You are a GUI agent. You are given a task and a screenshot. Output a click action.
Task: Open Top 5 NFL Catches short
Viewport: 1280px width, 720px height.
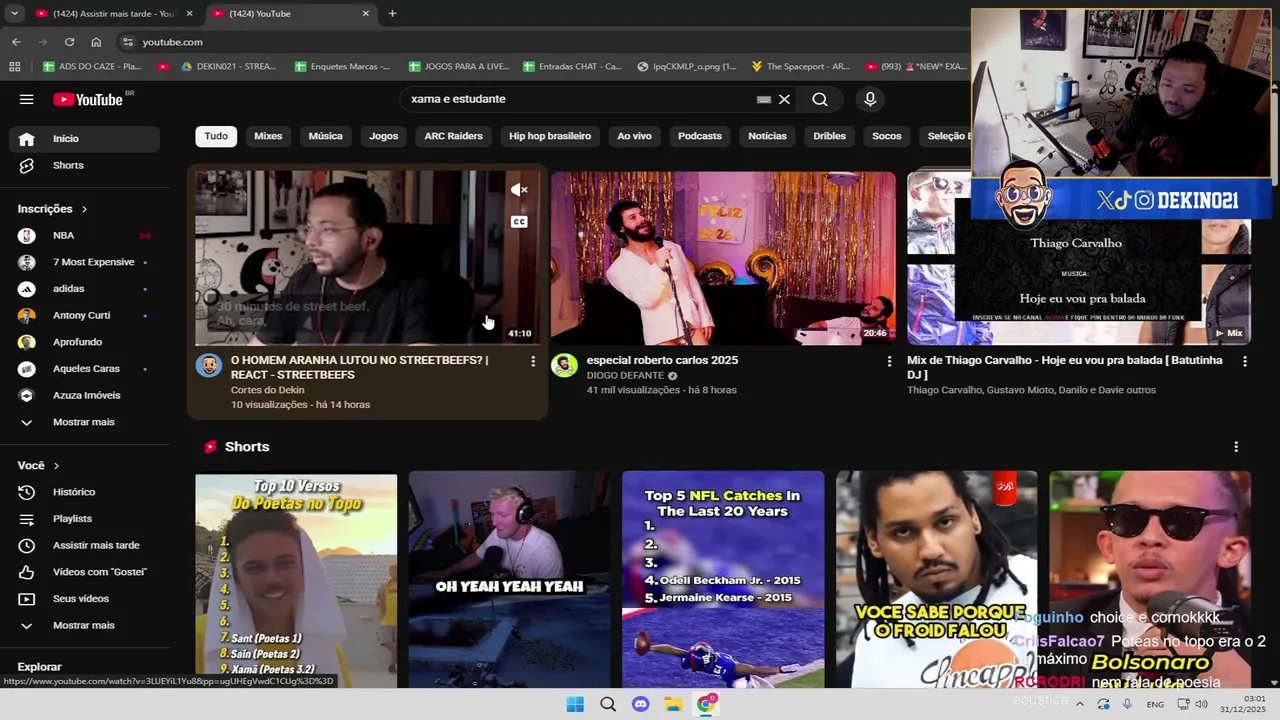point(723,580)
